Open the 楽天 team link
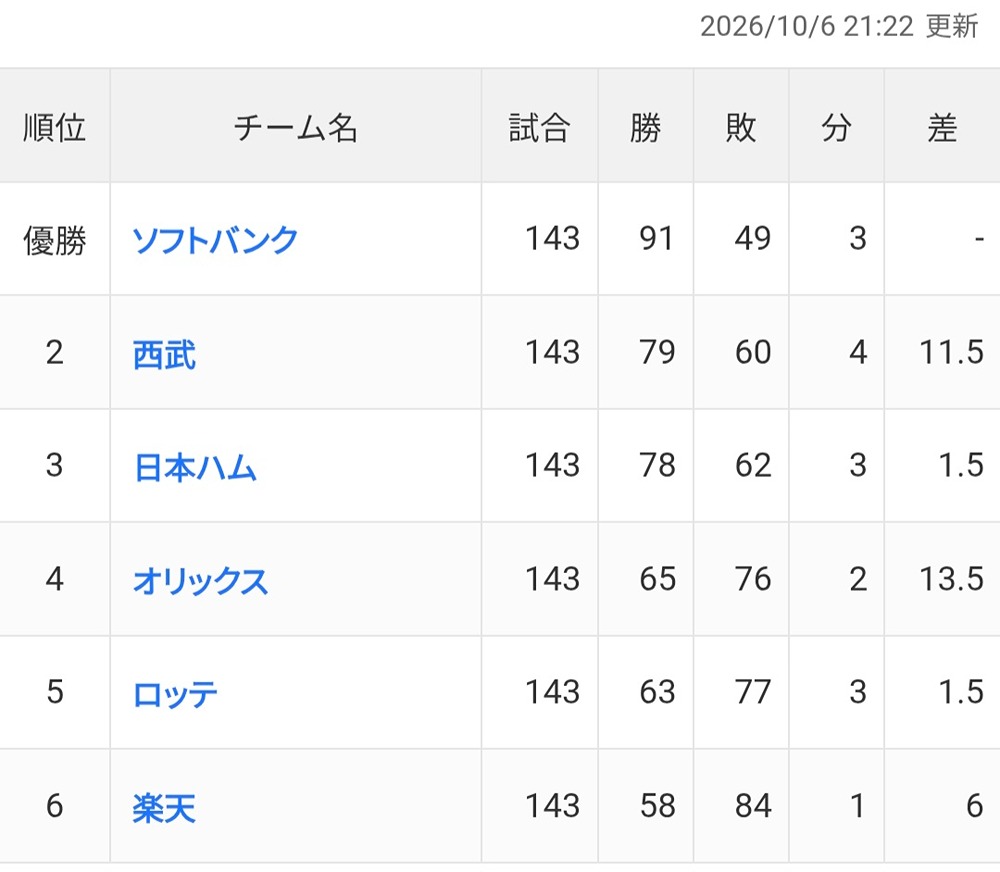The image size is (1000, 872). pyautogui.click(x=164, y=808)
